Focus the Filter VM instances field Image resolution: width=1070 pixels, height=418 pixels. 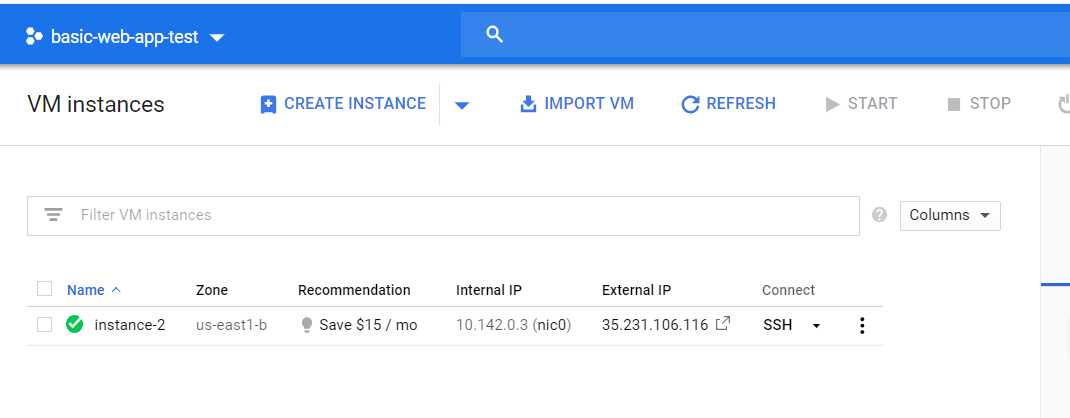pos(460,215)
